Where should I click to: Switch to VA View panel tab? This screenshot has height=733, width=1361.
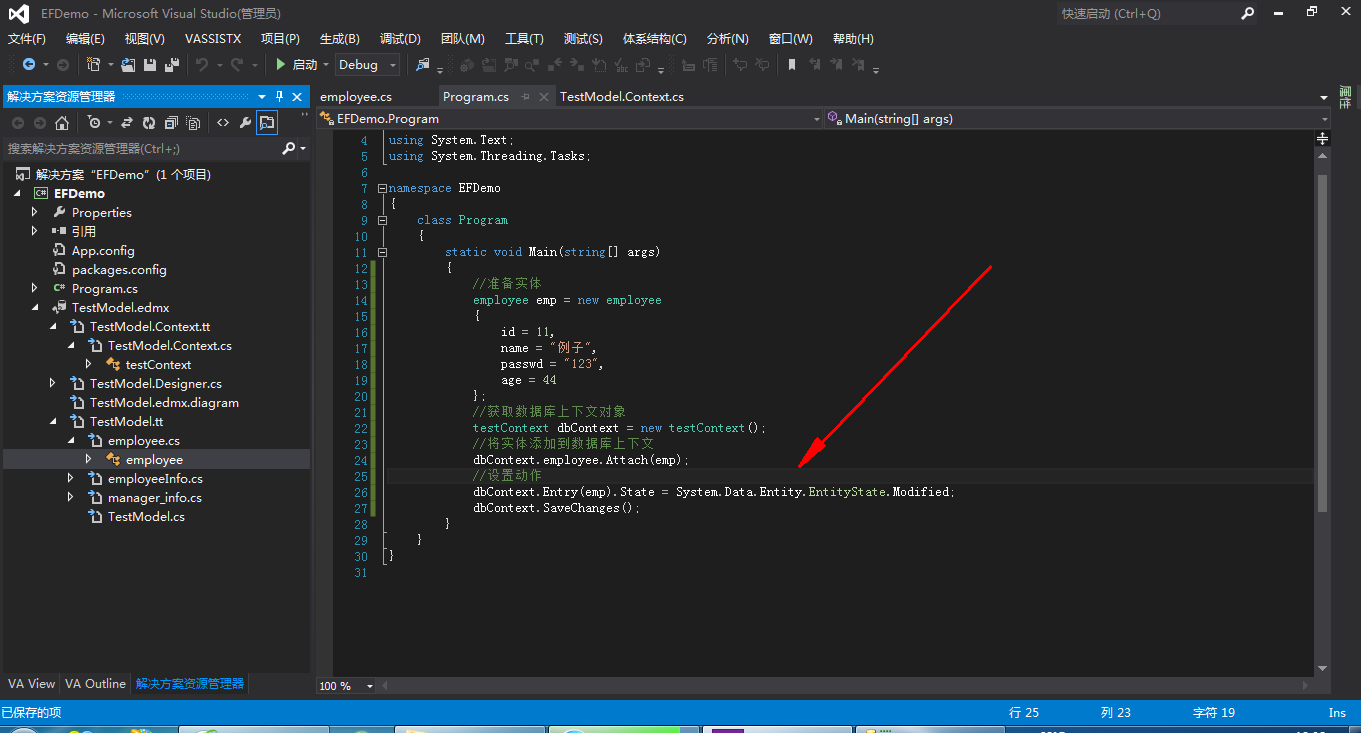[31, 684]
